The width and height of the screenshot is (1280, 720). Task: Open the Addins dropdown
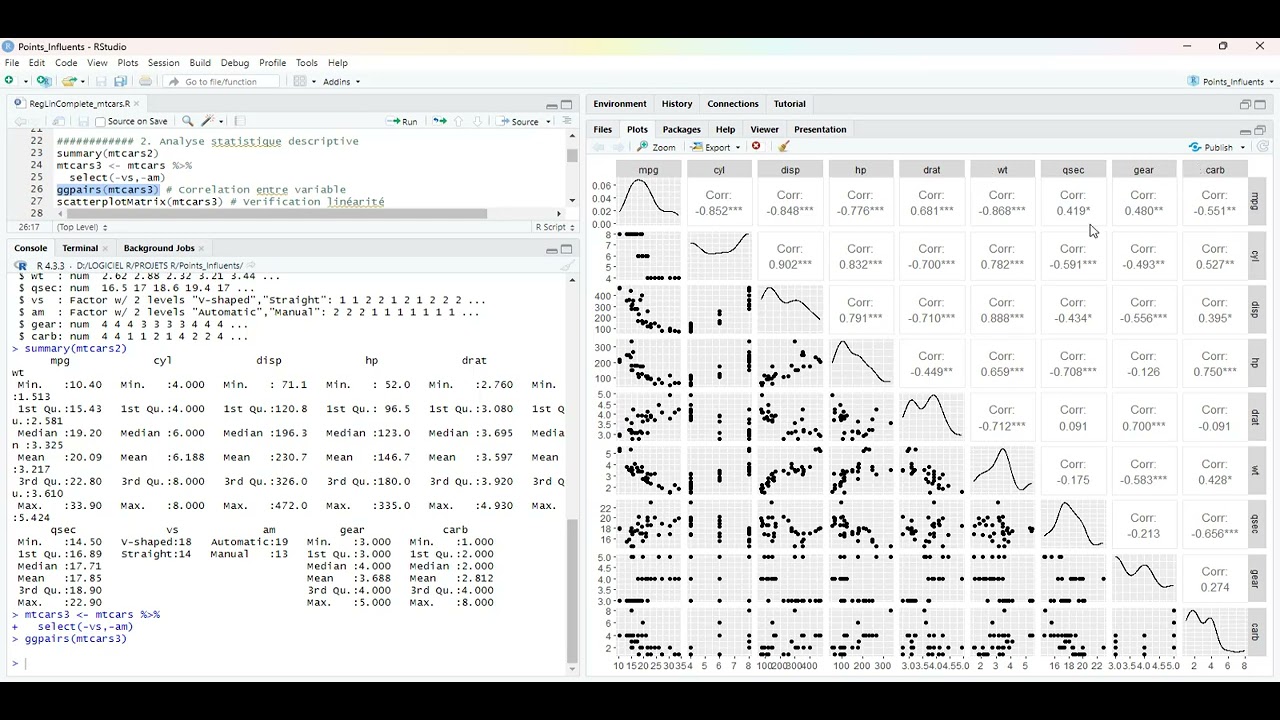(342, 81)
